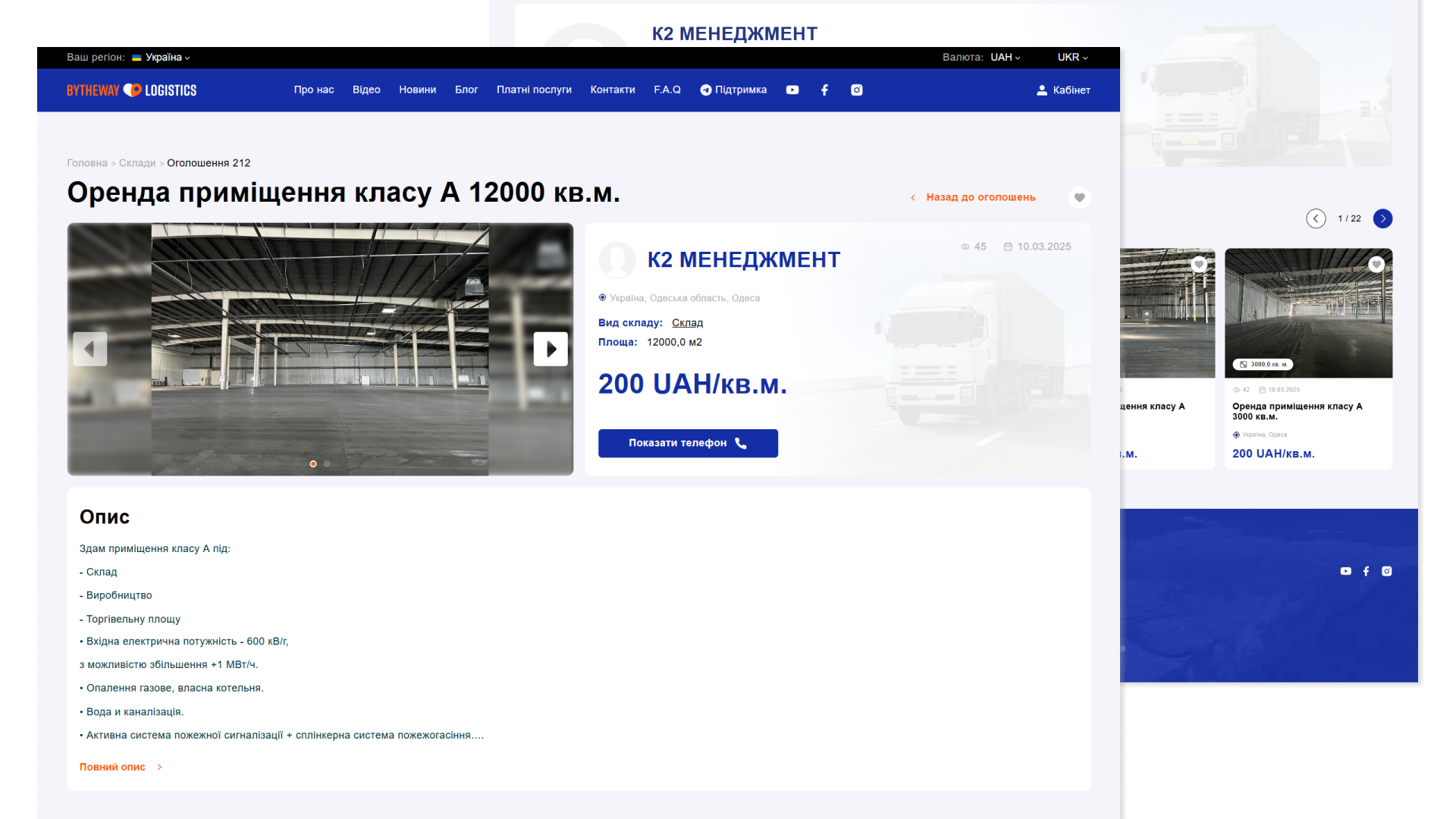
Task: Click Площа value 12000,0 м2
Action: click(x=674, y=343)
